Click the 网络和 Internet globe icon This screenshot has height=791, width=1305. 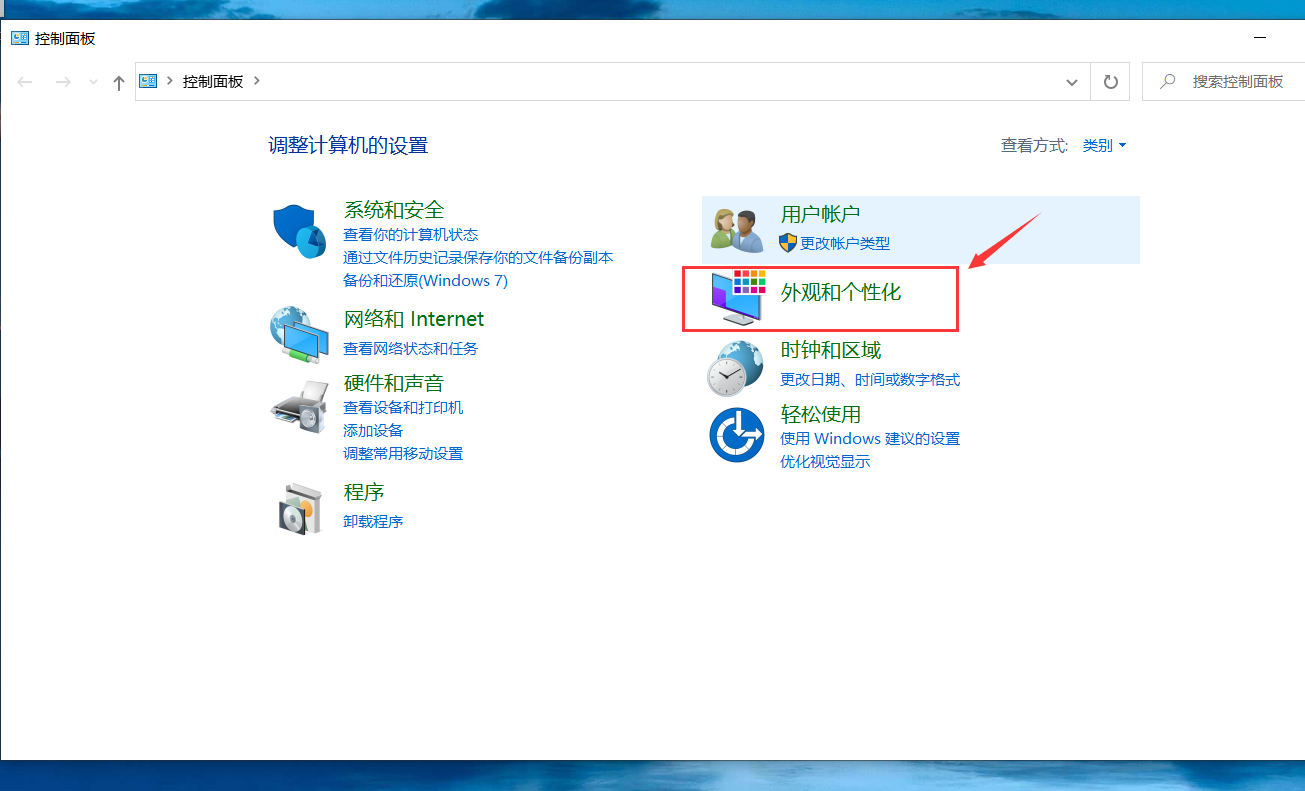(298, 333)
